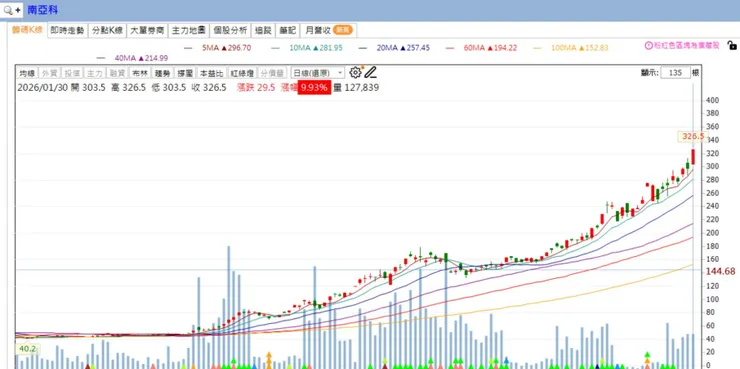Click the 40.2 low price label

click(x=27, y=349)
